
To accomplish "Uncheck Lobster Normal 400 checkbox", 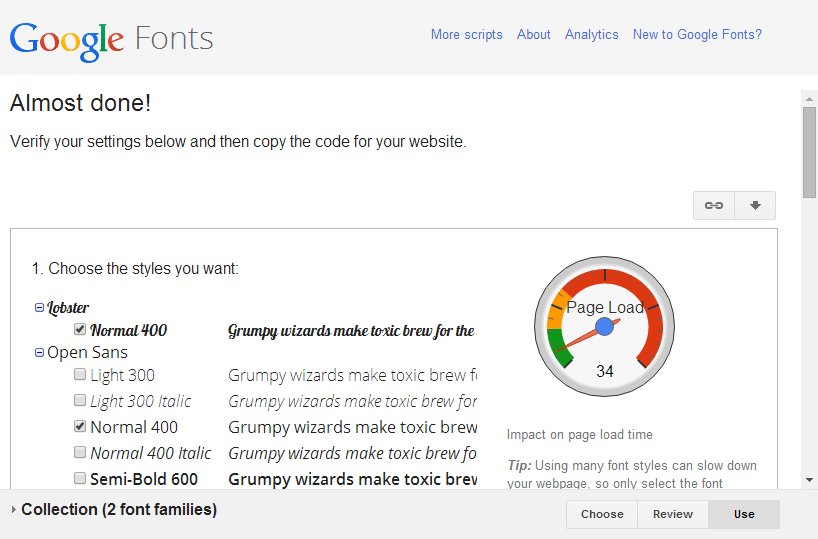I will [80, 329].
